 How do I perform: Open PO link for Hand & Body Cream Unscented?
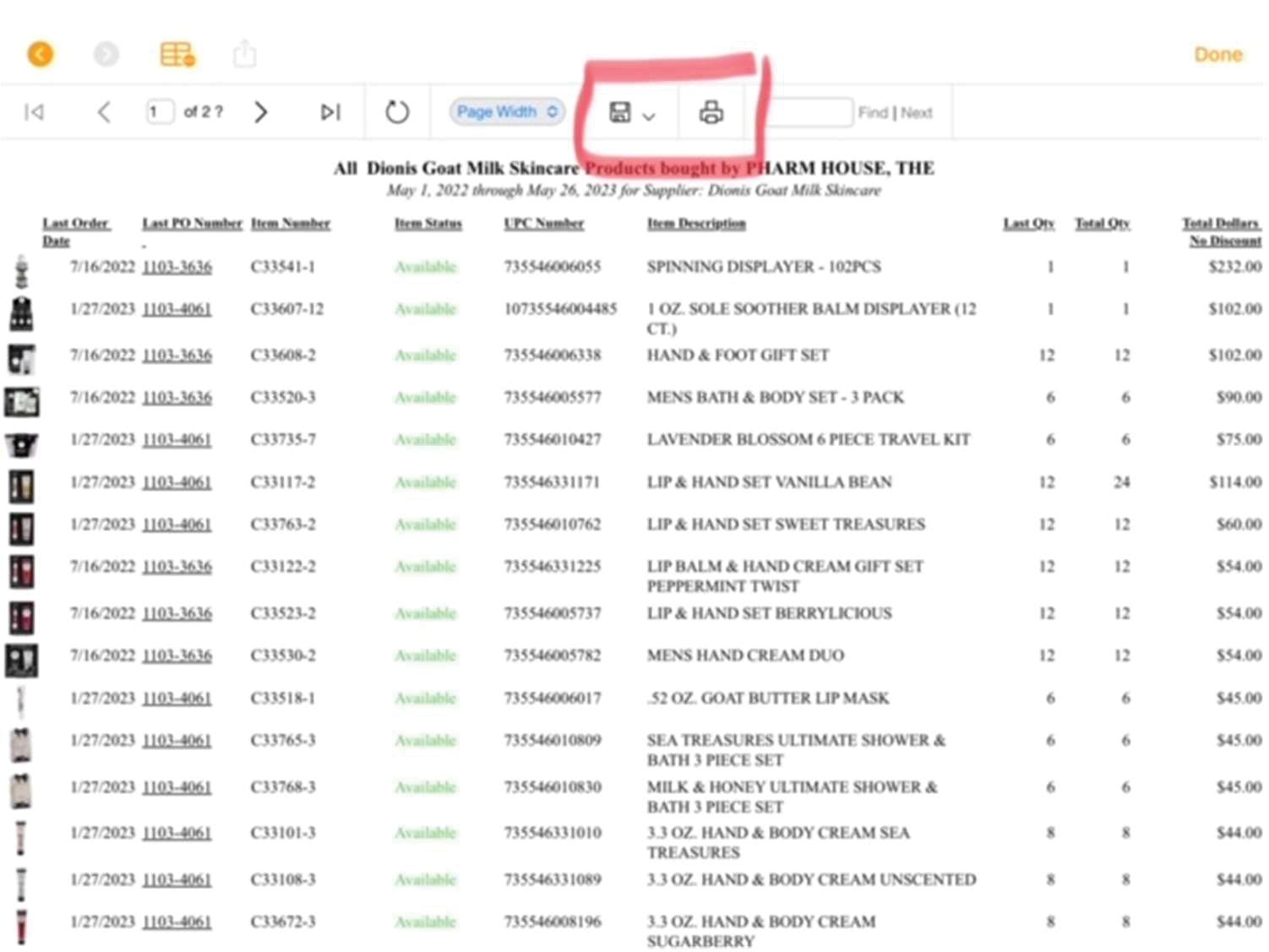pos(177,880)
